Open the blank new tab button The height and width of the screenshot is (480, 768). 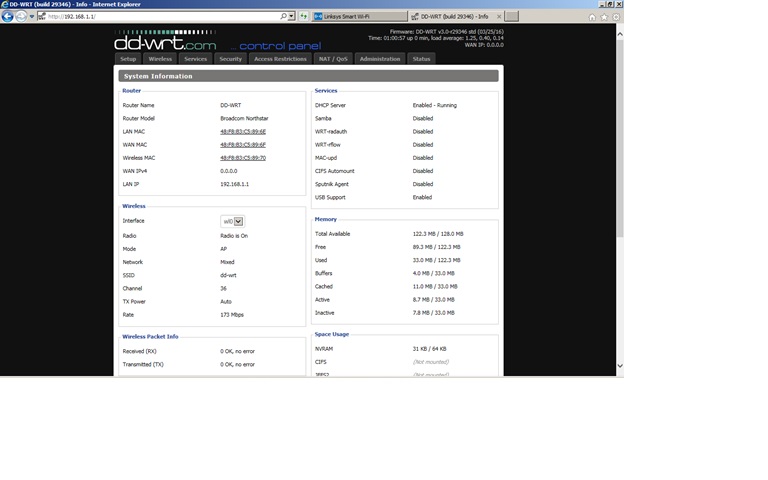[511, 17]
